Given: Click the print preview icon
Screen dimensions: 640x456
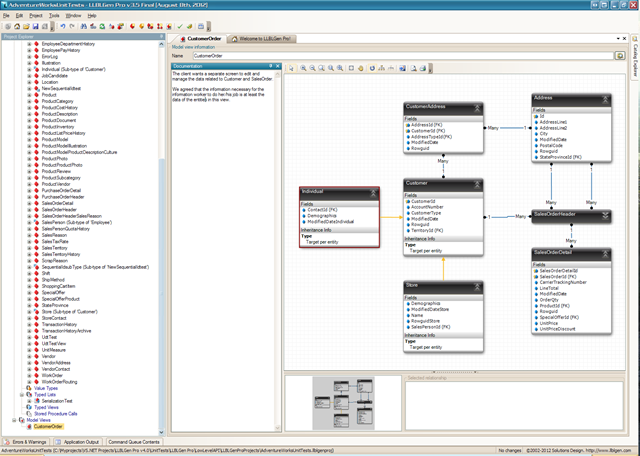Looking at the screenshot, I should 414,68.
